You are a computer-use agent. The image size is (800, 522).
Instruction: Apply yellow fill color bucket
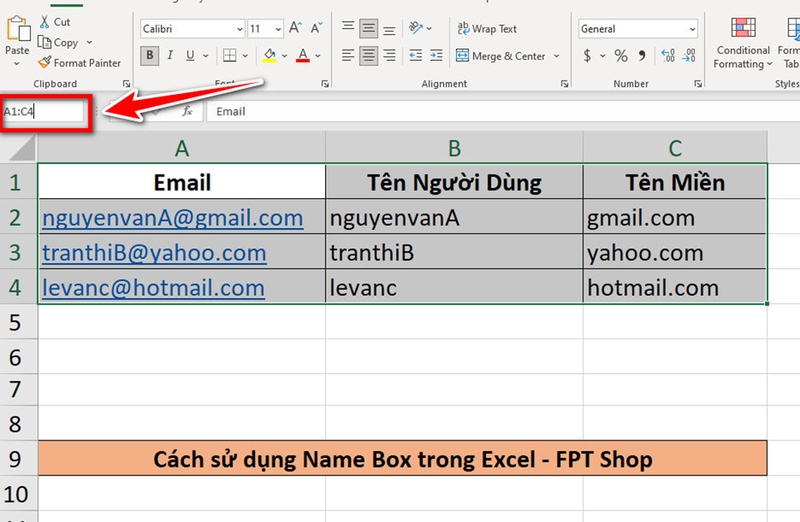pyautogui.click(x=269, y=55)
